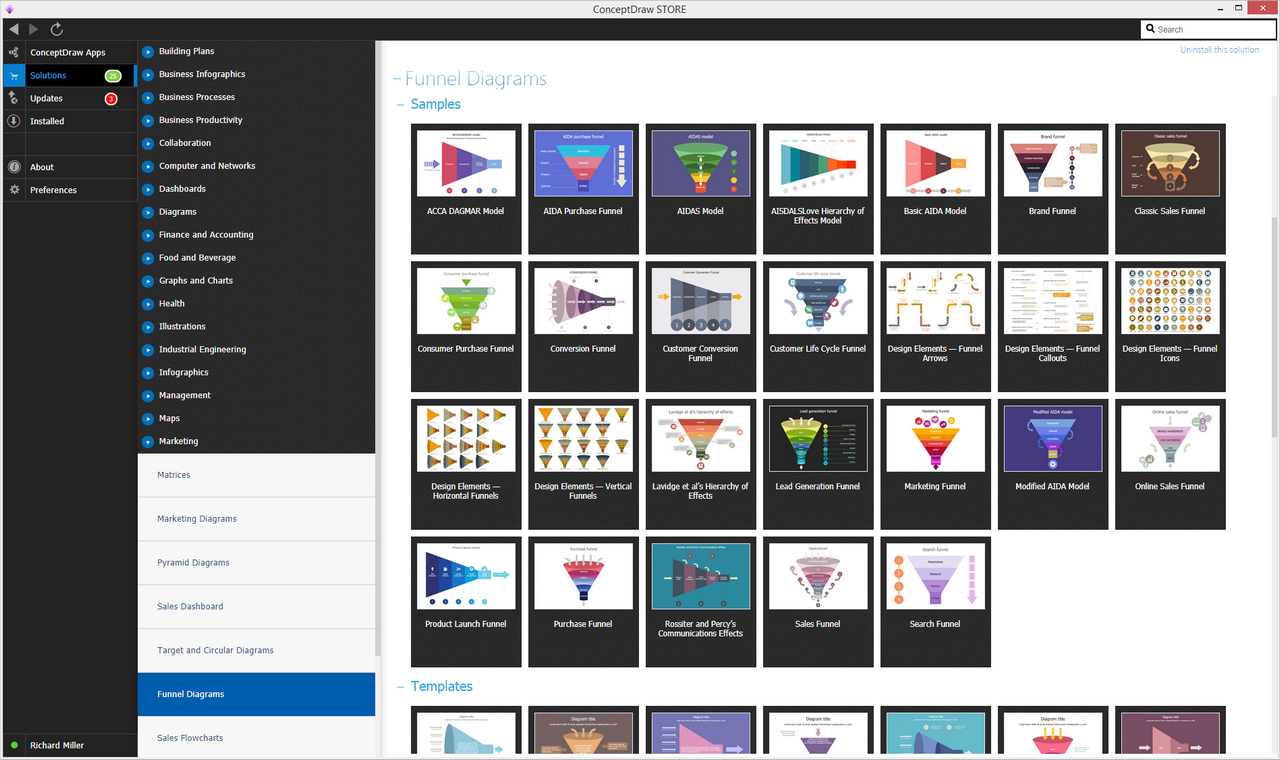Open Preferences from the sidebar
1280x760 pixels.
pos(68,190)
